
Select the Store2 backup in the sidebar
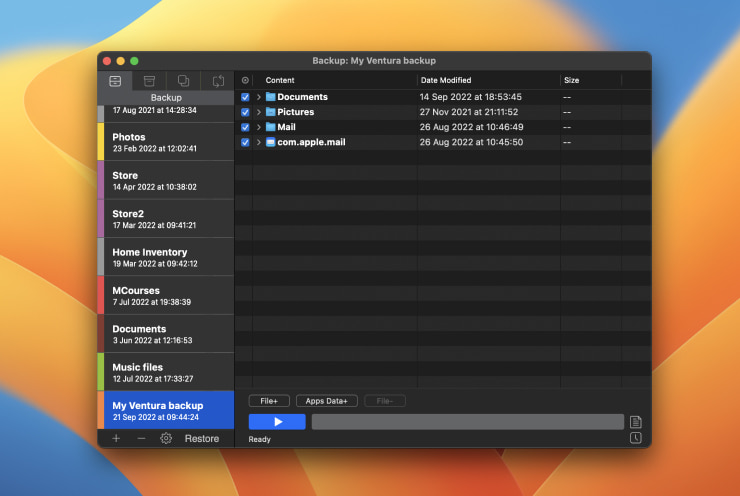click(x=166, y=219)
